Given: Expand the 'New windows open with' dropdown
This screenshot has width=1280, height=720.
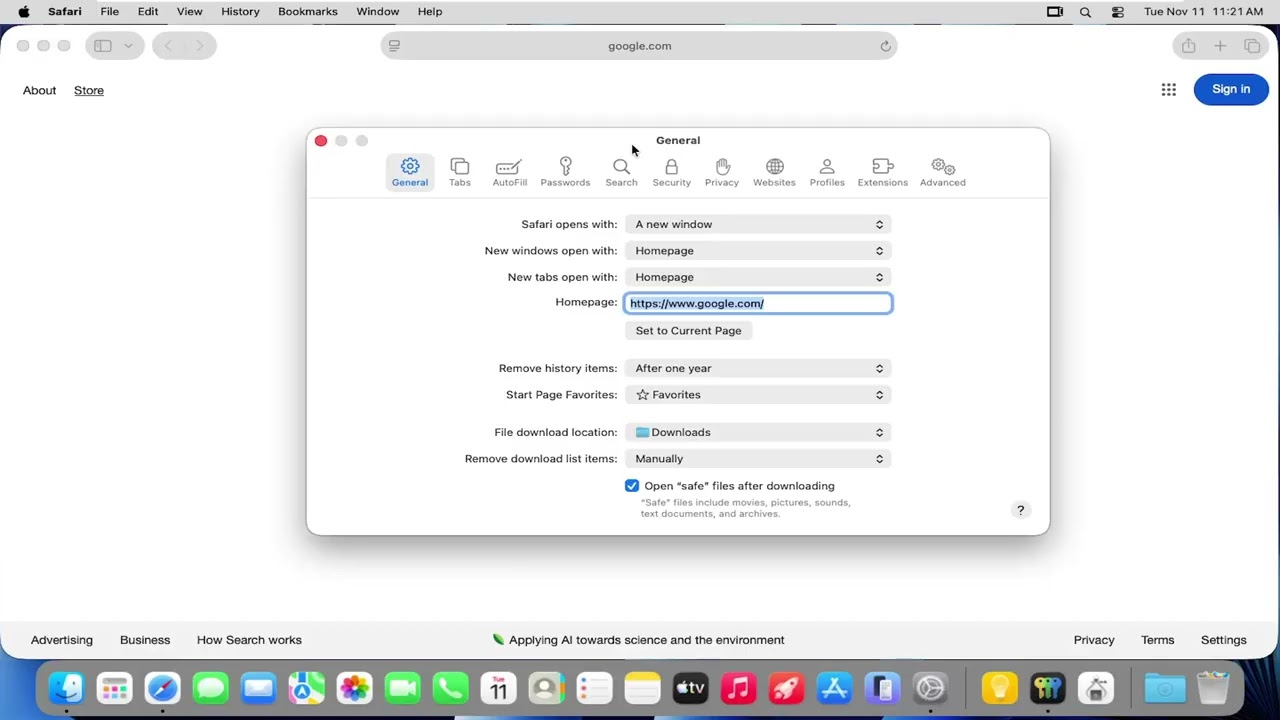Looking at the screenshot, I should (758, 251).
